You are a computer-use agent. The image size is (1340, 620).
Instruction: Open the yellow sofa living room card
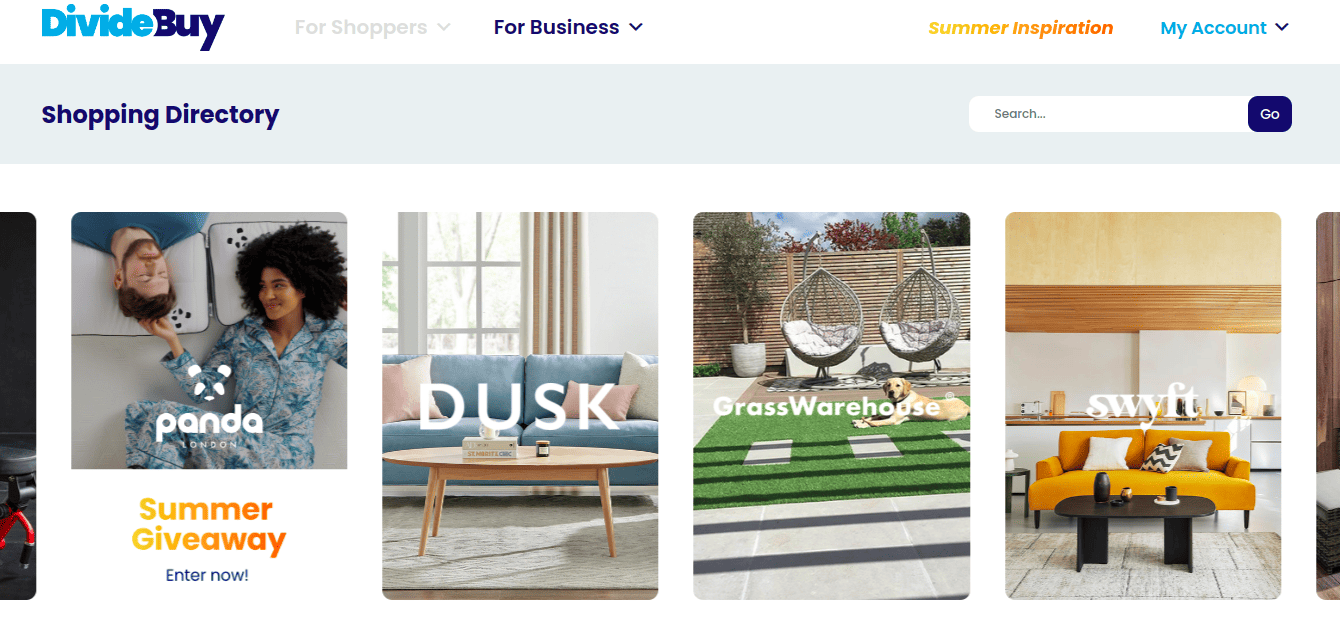[1143, 406]
